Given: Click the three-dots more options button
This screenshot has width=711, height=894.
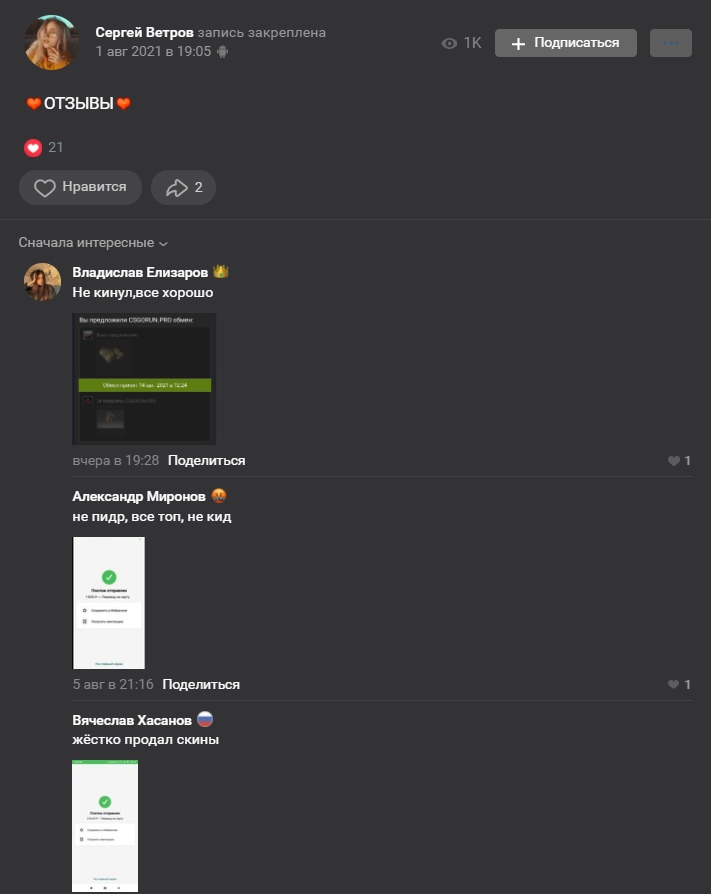Looking at the screenshot, I should click(671, 43).
